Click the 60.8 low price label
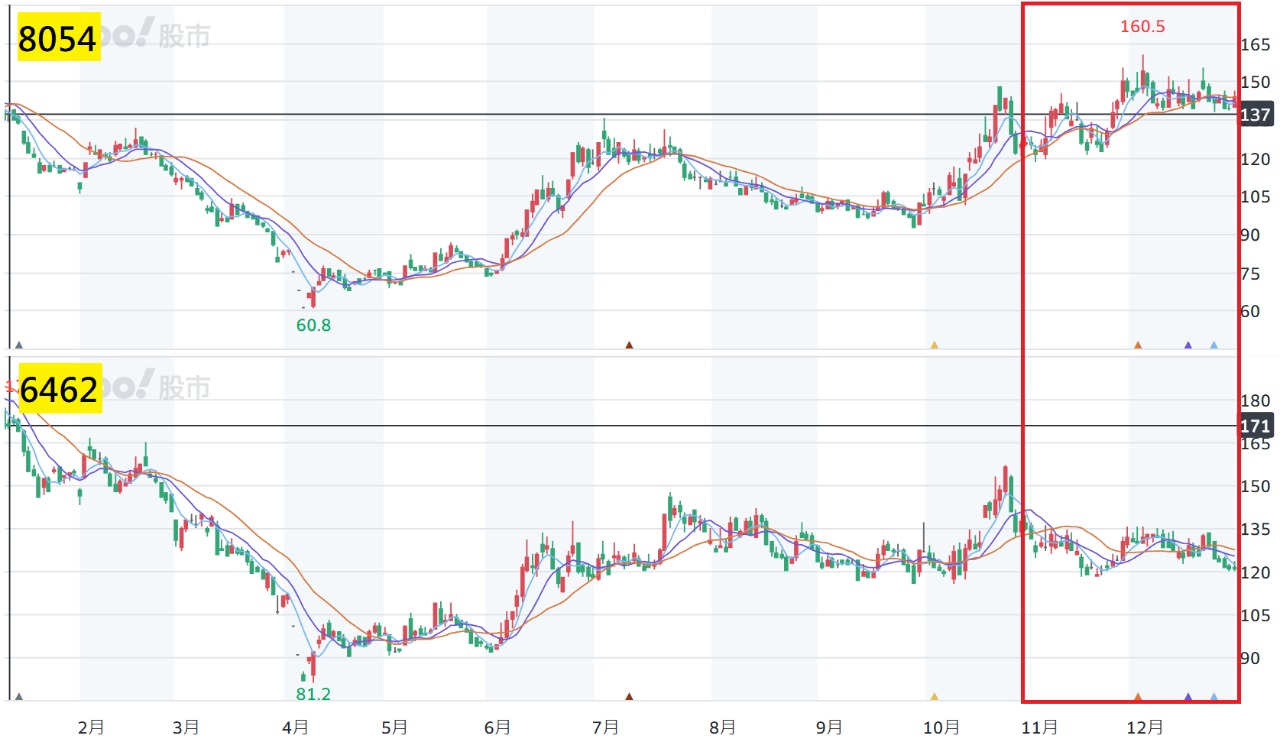This screenshot has width=1280, height=742. (313, 324)
